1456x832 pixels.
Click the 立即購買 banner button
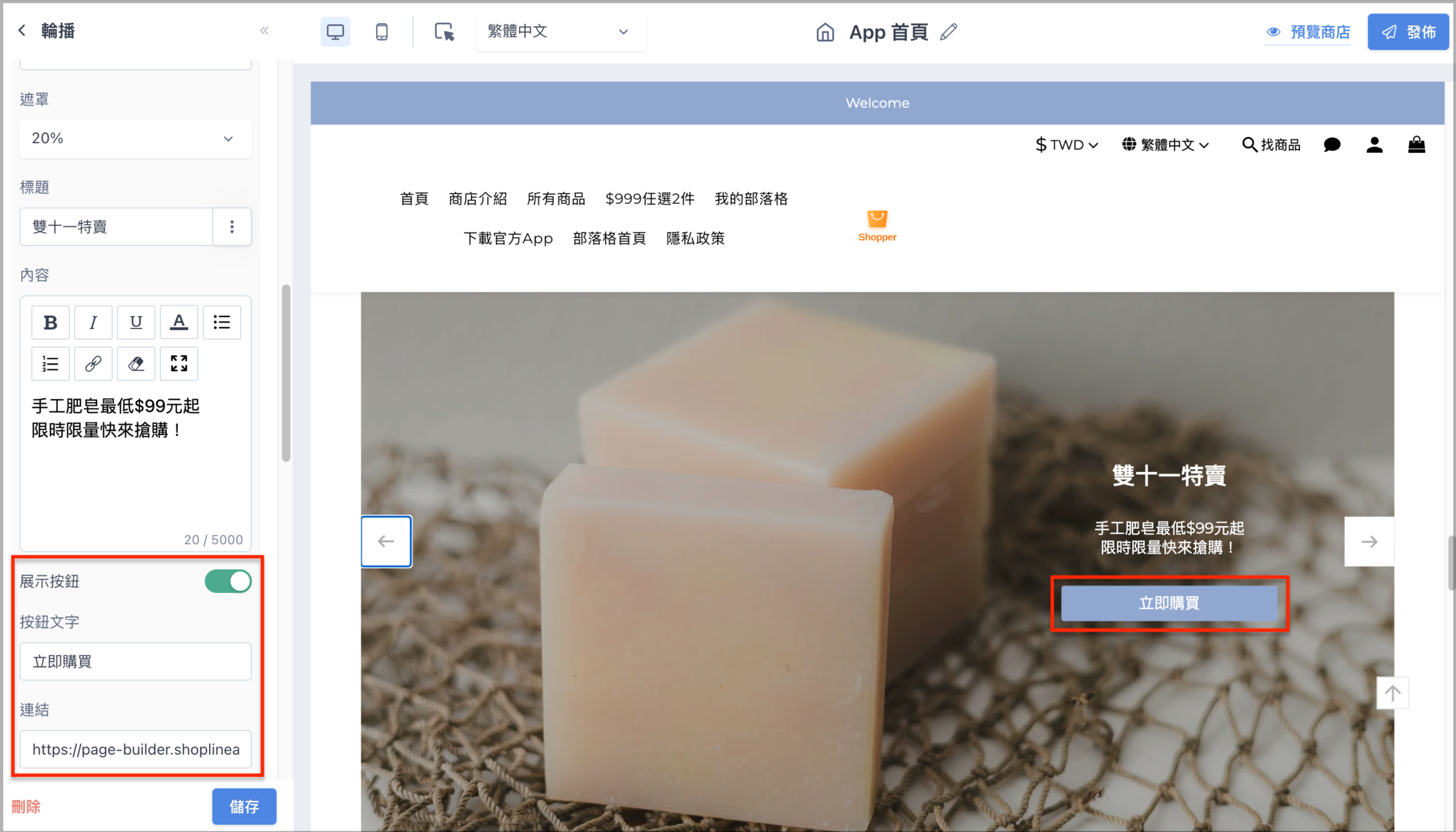coord(1169,603)
